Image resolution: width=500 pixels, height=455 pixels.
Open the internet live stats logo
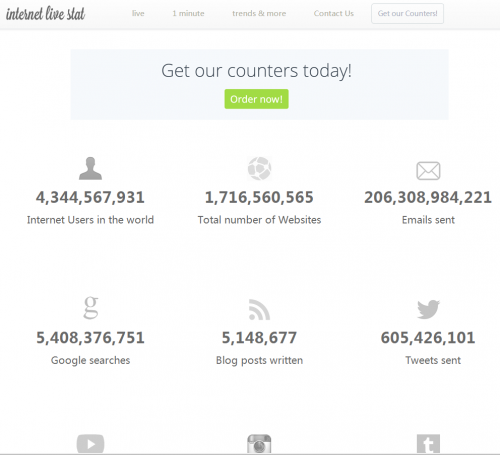tap(45, 14)
